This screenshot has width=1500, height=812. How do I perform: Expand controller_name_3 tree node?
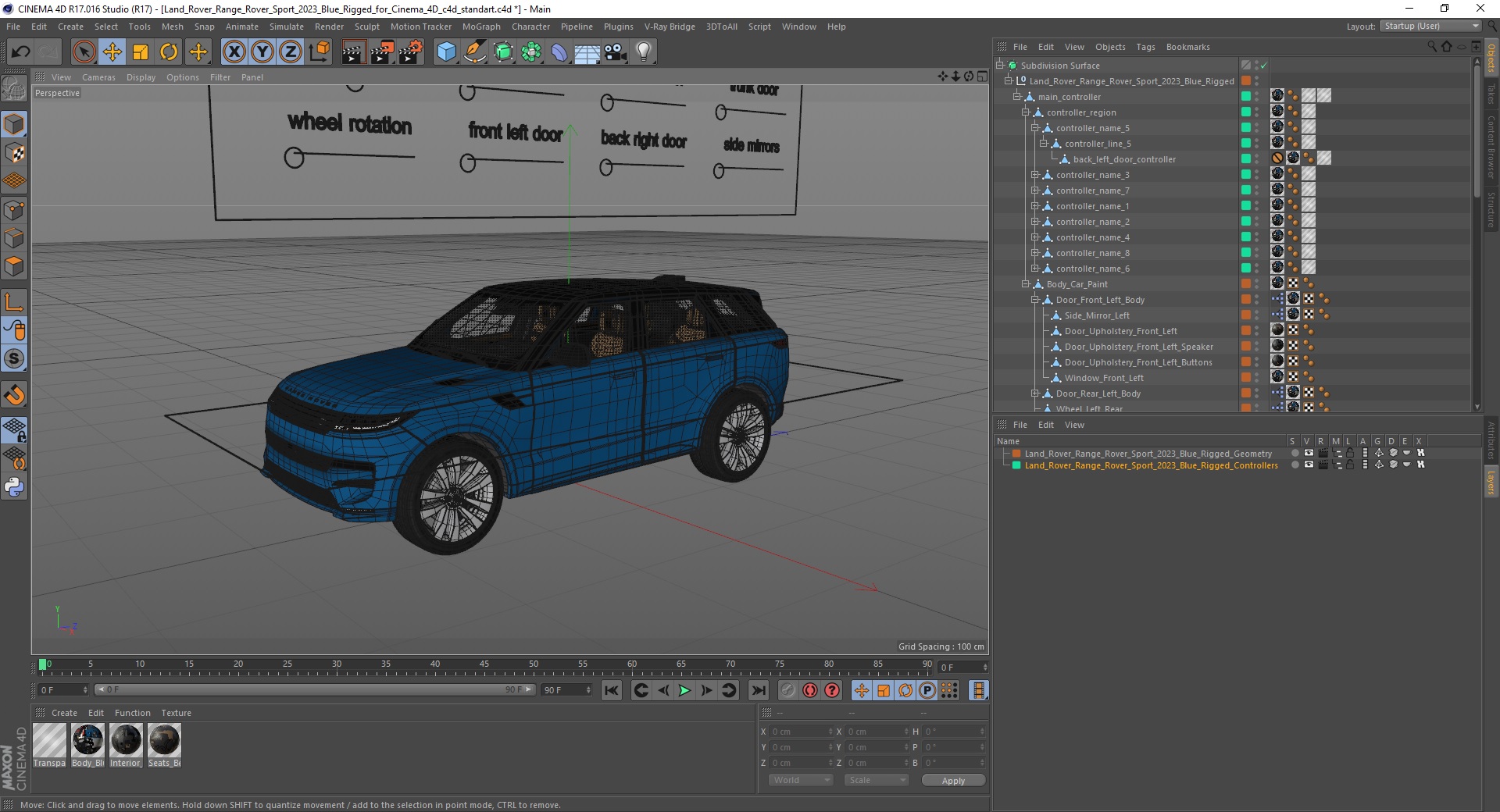pos(1034,175)
